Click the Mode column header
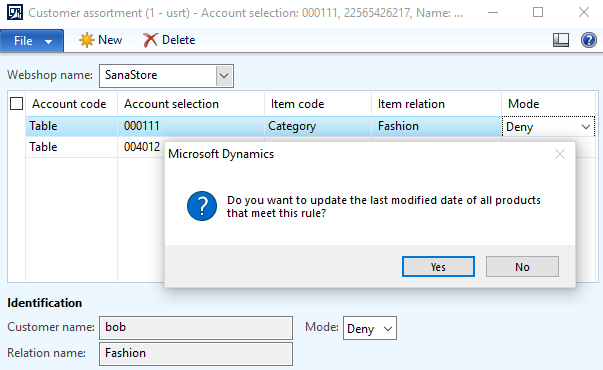Screen dimensions: 603x370 coord(549,104)
